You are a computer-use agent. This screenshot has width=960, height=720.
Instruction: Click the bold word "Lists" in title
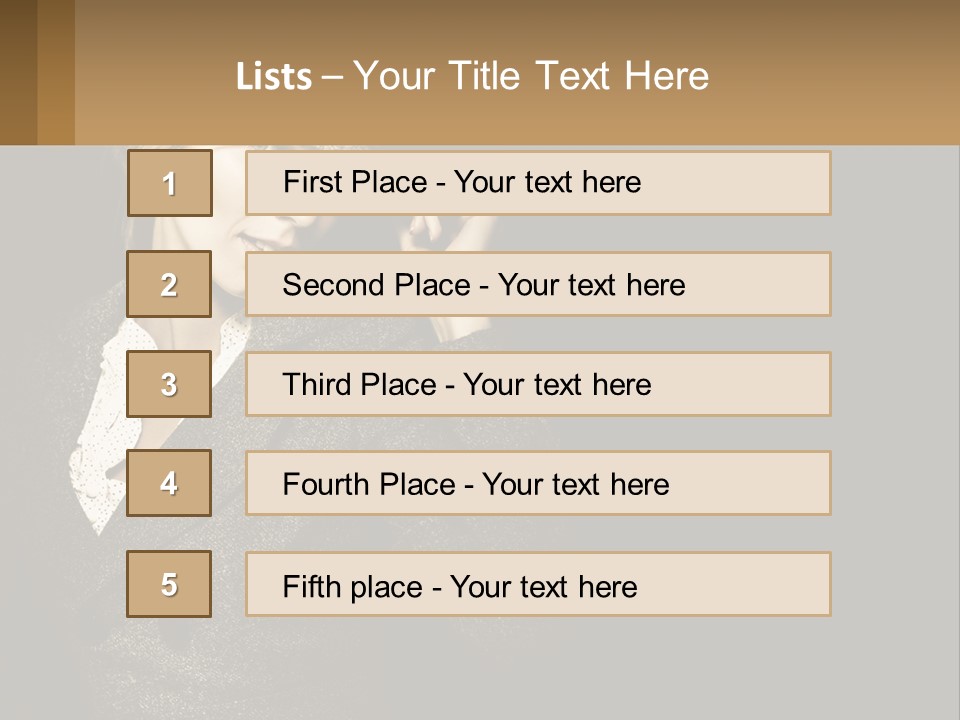274,77
